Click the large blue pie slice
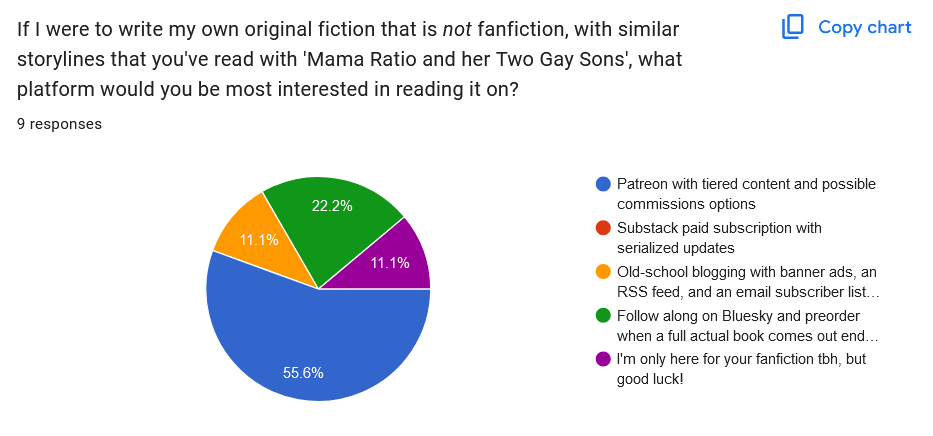Screen dimensions: 933x436 (300, 340)
